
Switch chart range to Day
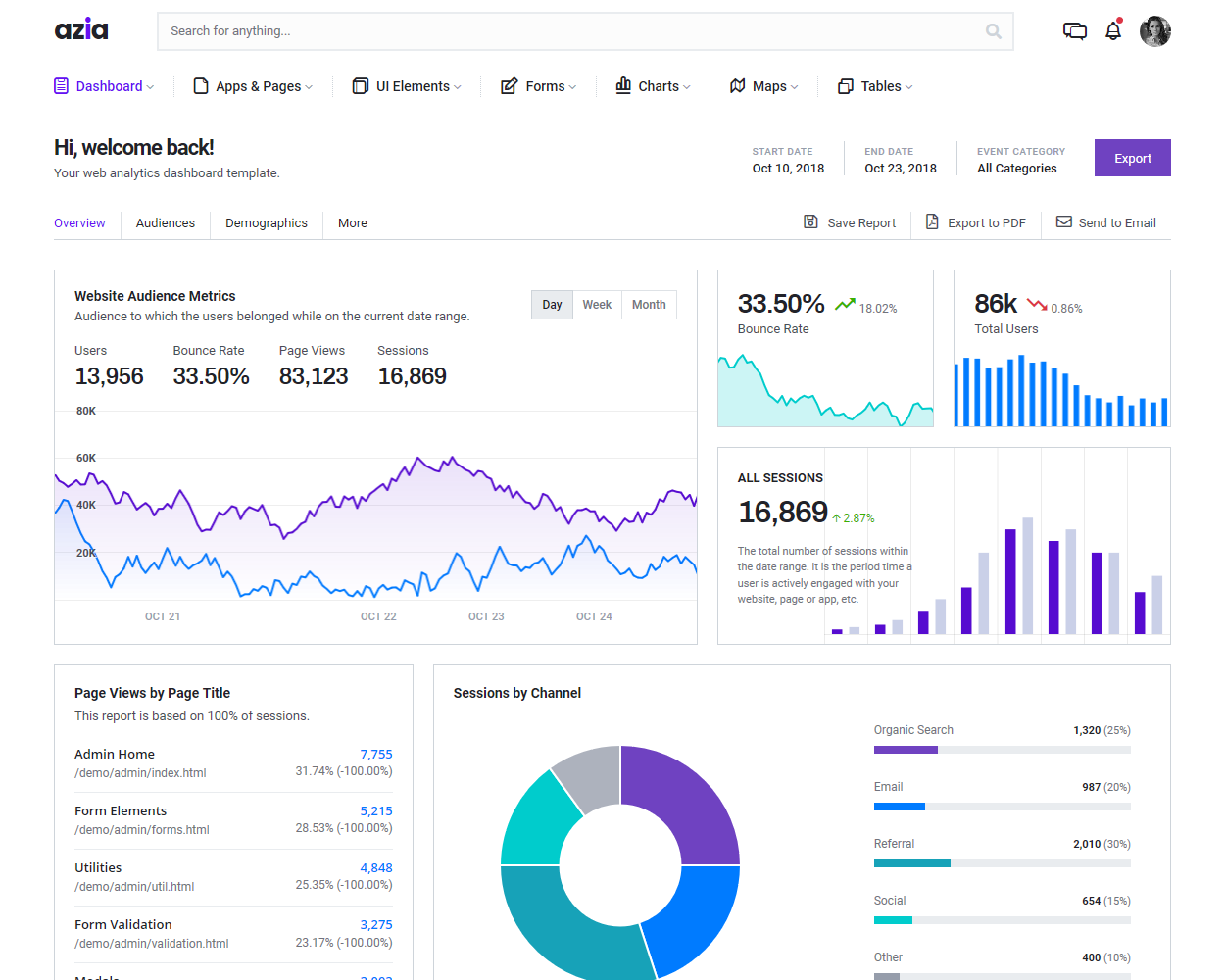tap(552, 305)
